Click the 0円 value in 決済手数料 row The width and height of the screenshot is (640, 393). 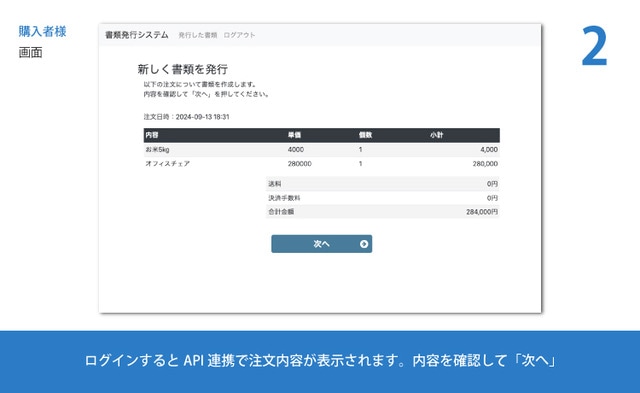(x=492, y=198)
